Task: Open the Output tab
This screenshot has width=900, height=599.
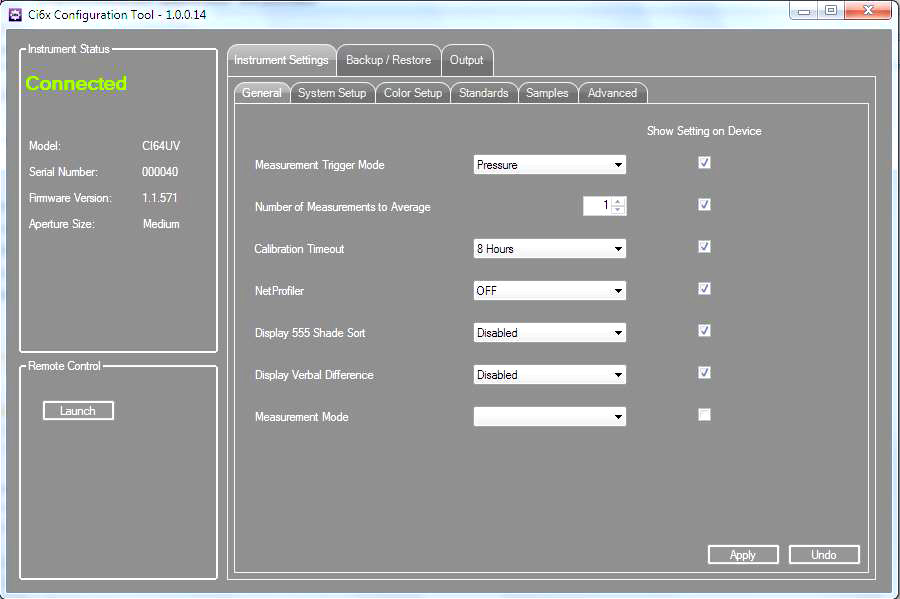Action: point(467,60)
